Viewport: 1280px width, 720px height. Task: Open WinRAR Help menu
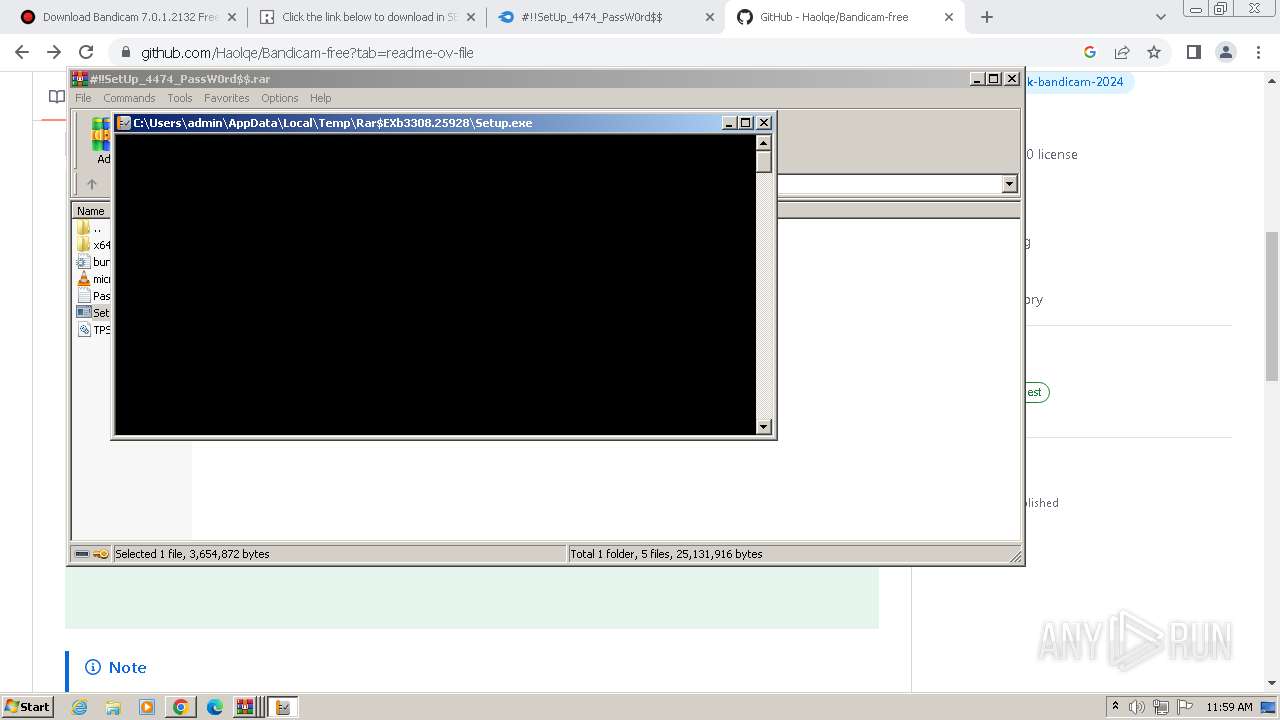click(x=321, y=98)
